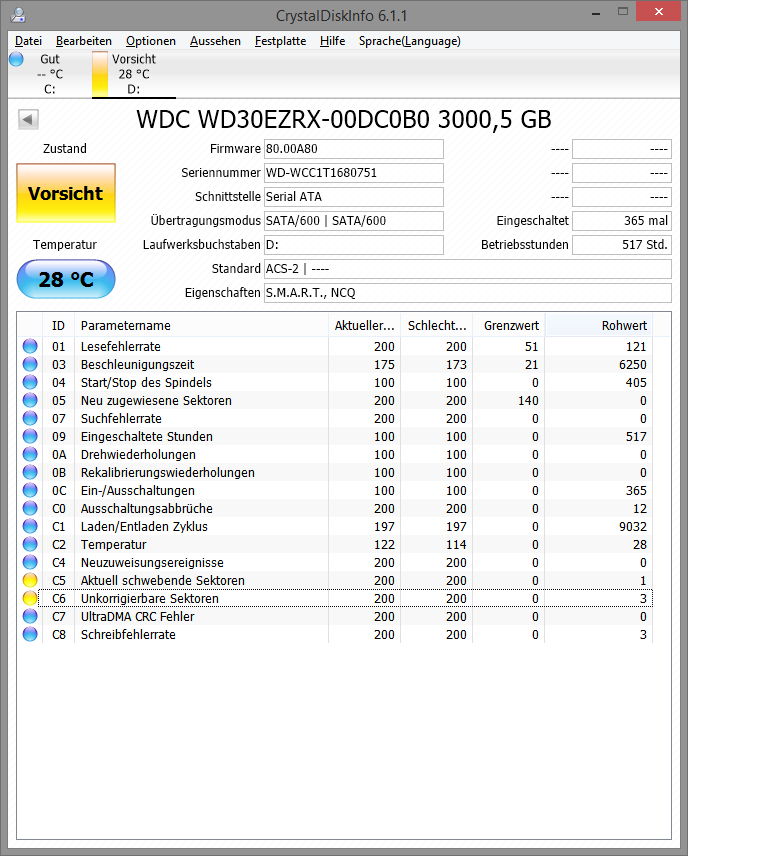Screen dimensions: 758x856
Task: Click the yellow Vorsicht health status button
Action: [x=66, y=193]
